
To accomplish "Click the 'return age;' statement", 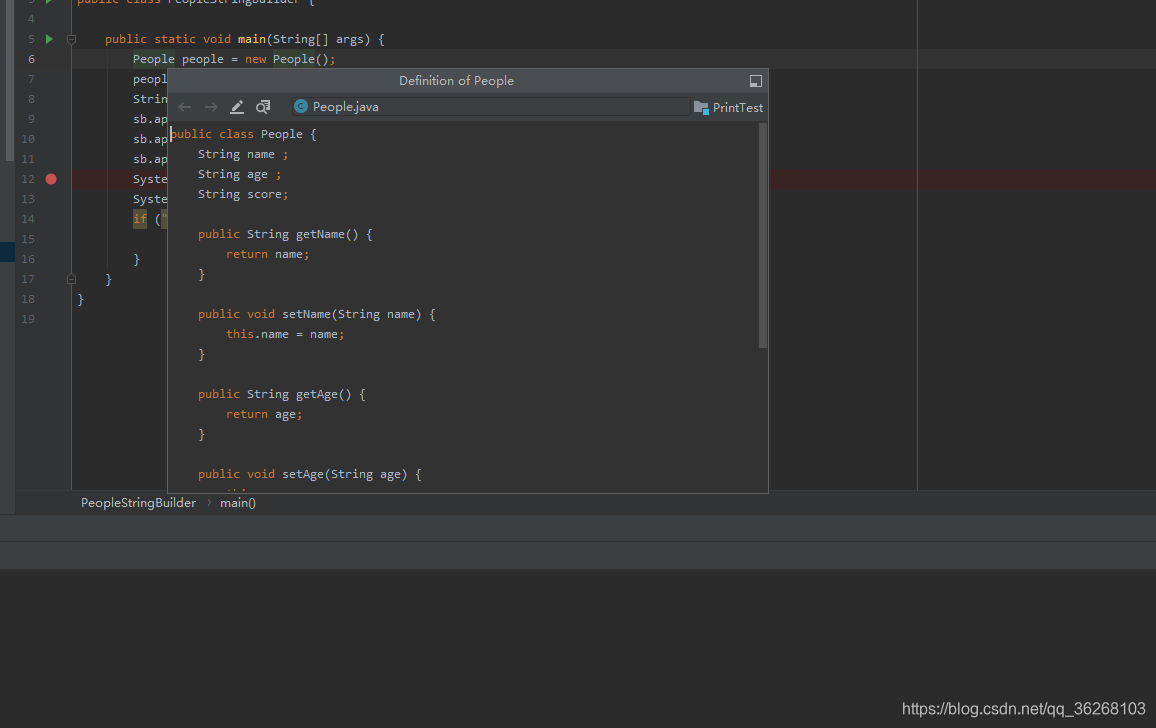I will 264,415.
